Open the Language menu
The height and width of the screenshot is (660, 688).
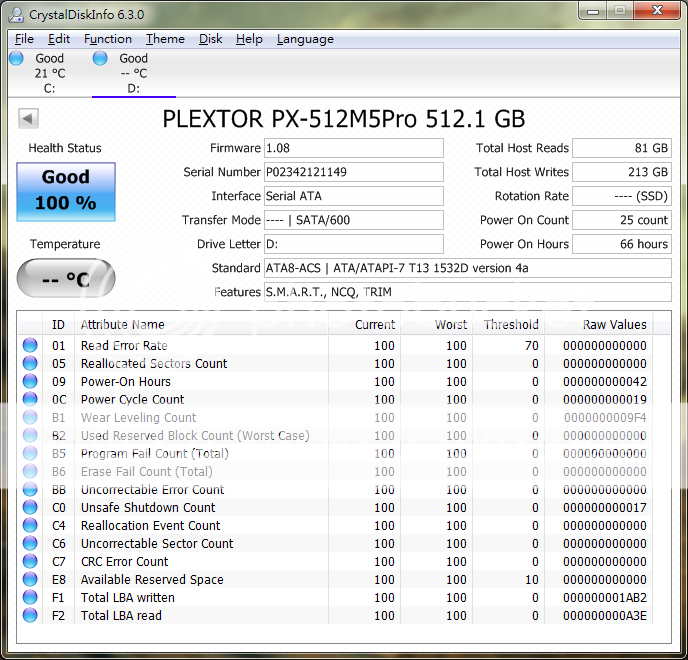305,39
